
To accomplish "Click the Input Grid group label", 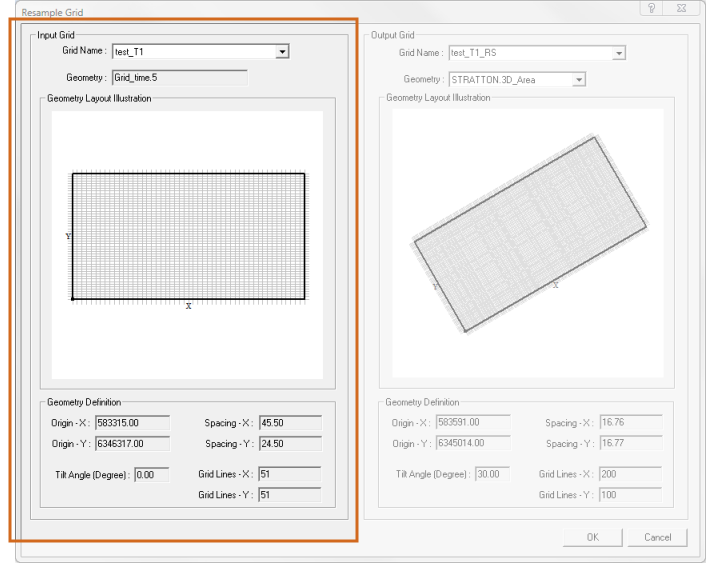I will click(x=56, y=35).
